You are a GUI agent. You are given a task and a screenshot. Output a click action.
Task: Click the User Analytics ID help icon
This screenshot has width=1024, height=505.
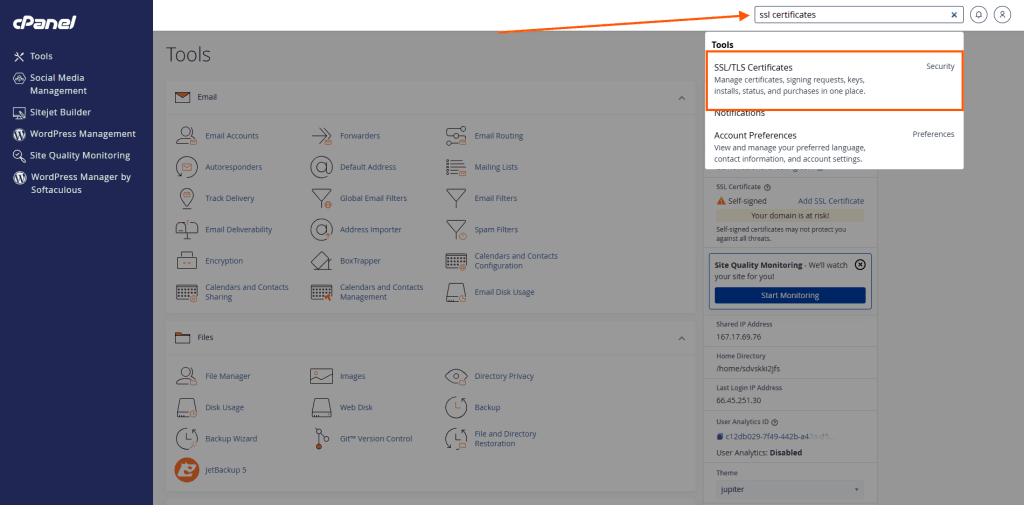(x=775, y=423)
